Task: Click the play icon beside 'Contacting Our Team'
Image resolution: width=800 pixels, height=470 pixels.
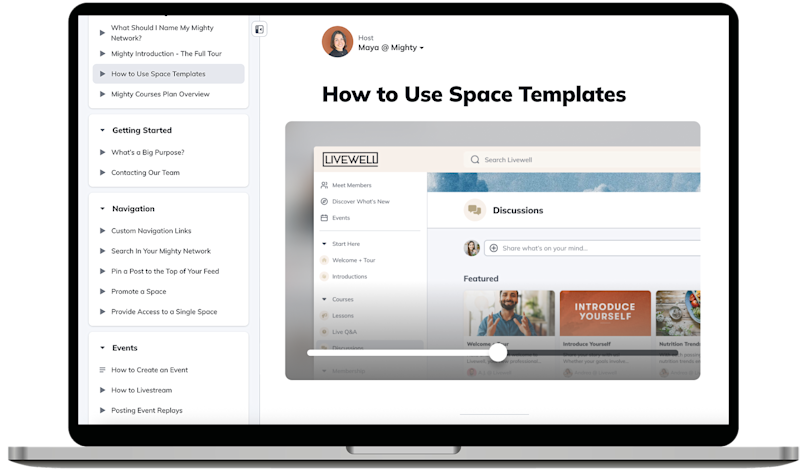Action: click(102, 173)
